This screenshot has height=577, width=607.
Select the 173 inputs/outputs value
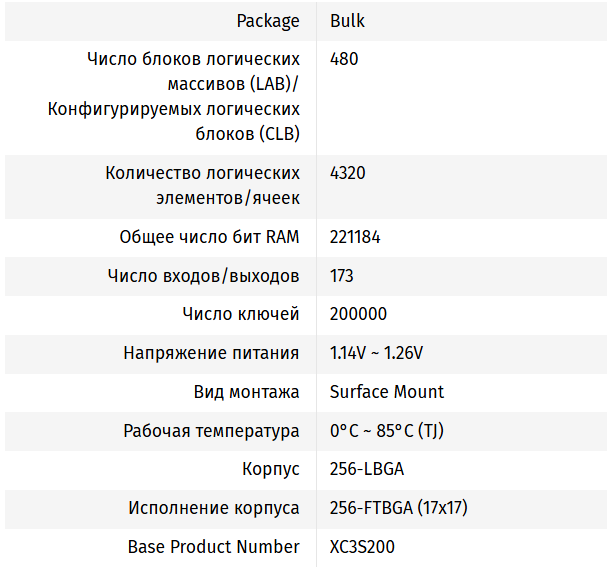[342, 276]
